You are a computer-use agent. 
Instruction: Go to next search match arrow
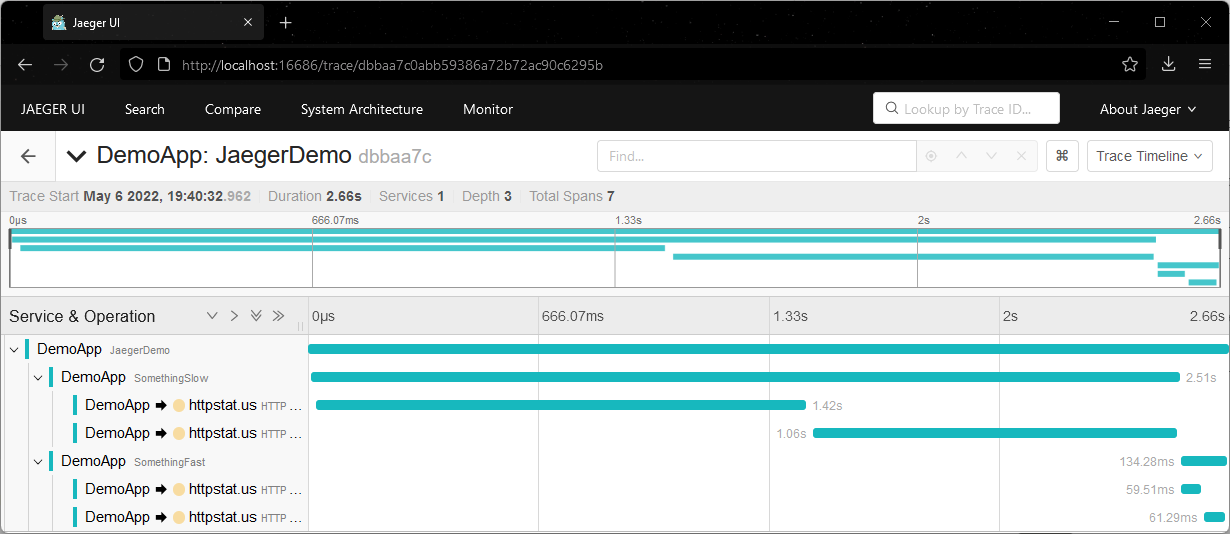991,156
